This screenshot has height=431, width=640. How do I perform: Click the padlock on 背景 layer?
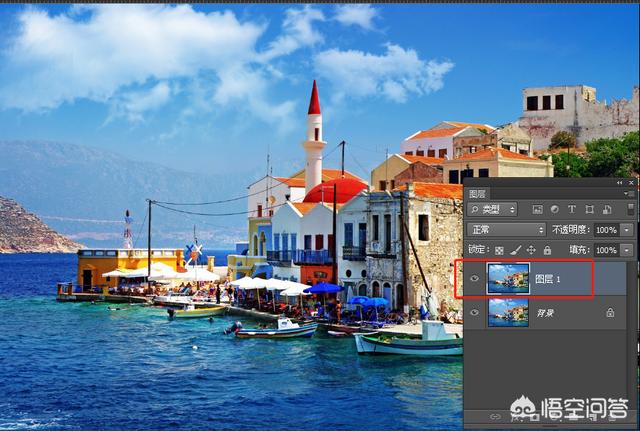coord(610,313)
